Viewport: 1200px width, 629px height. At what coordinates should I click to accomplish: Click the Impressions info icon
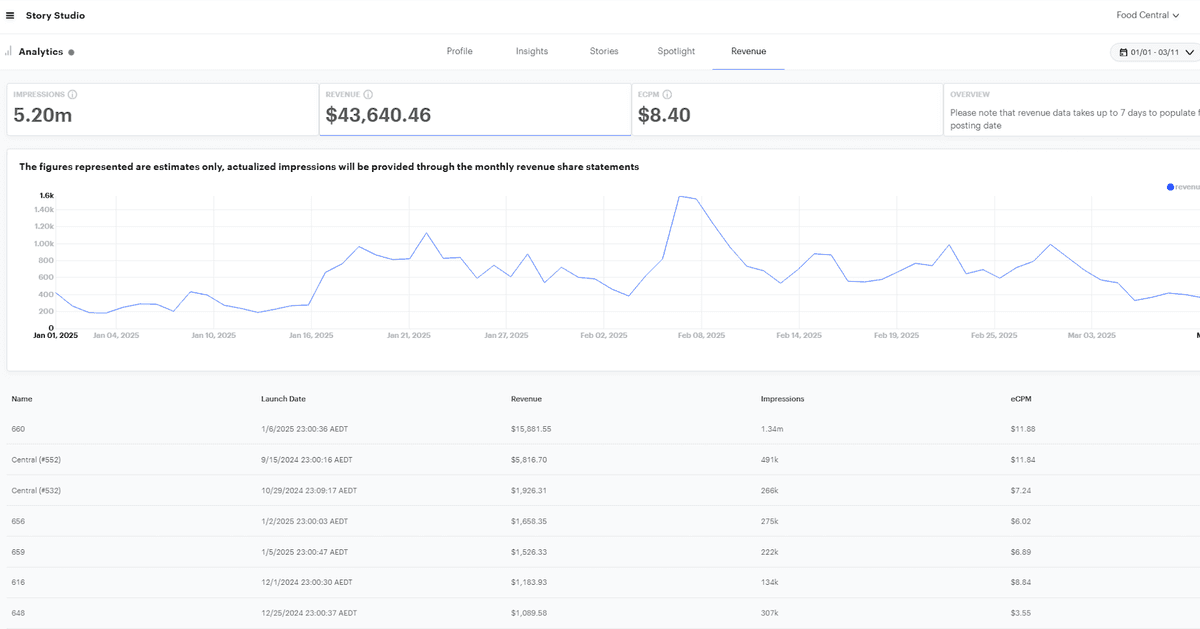pos(73,95)
